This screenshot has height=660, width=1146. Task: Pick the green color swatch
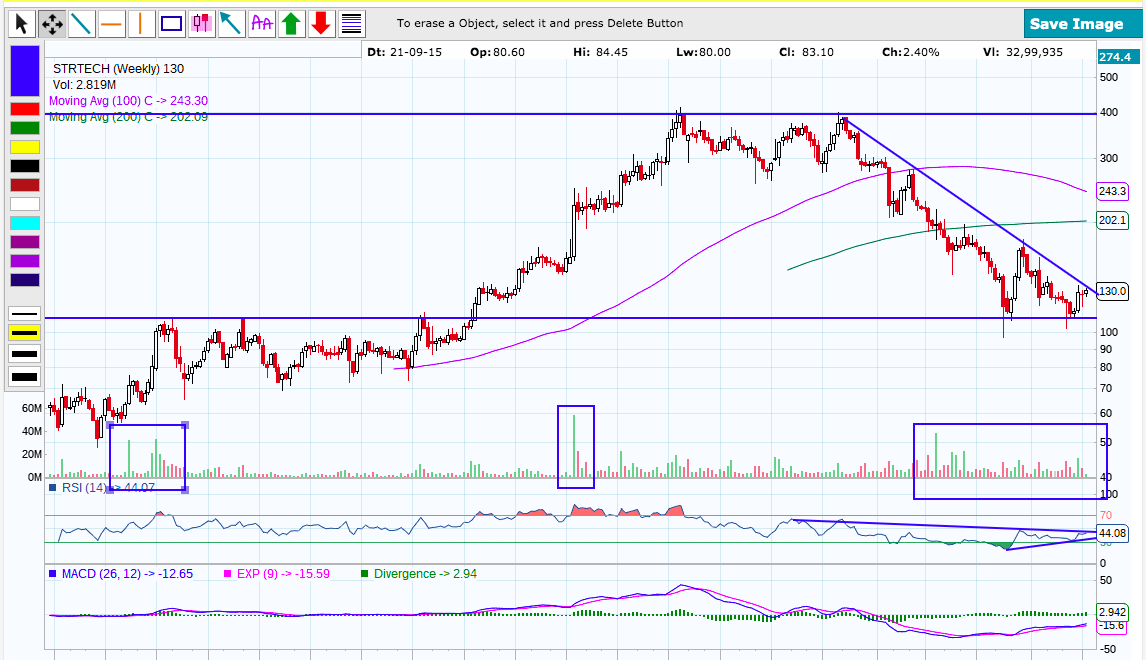(x=25, y=128)
